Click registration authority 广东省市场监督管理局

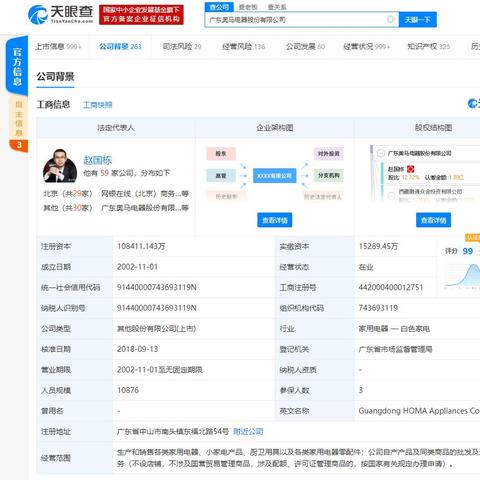coord(395,349)
